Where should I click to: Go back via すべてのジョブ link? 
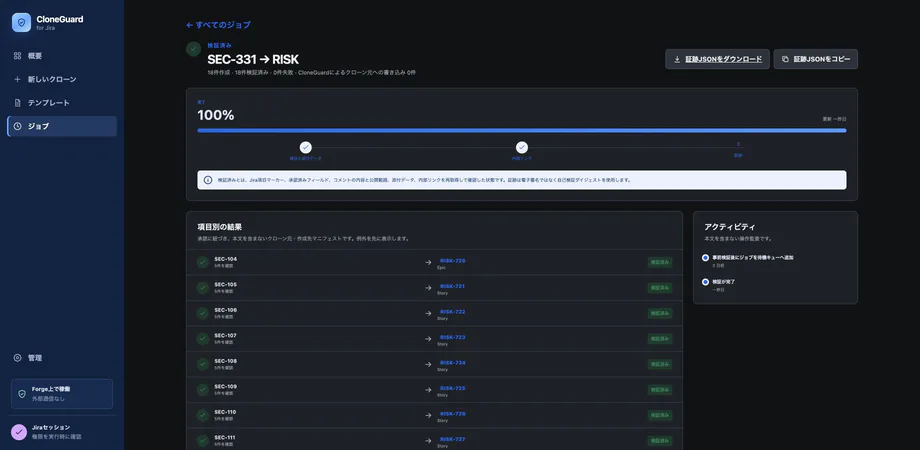(x=218, y=25)
